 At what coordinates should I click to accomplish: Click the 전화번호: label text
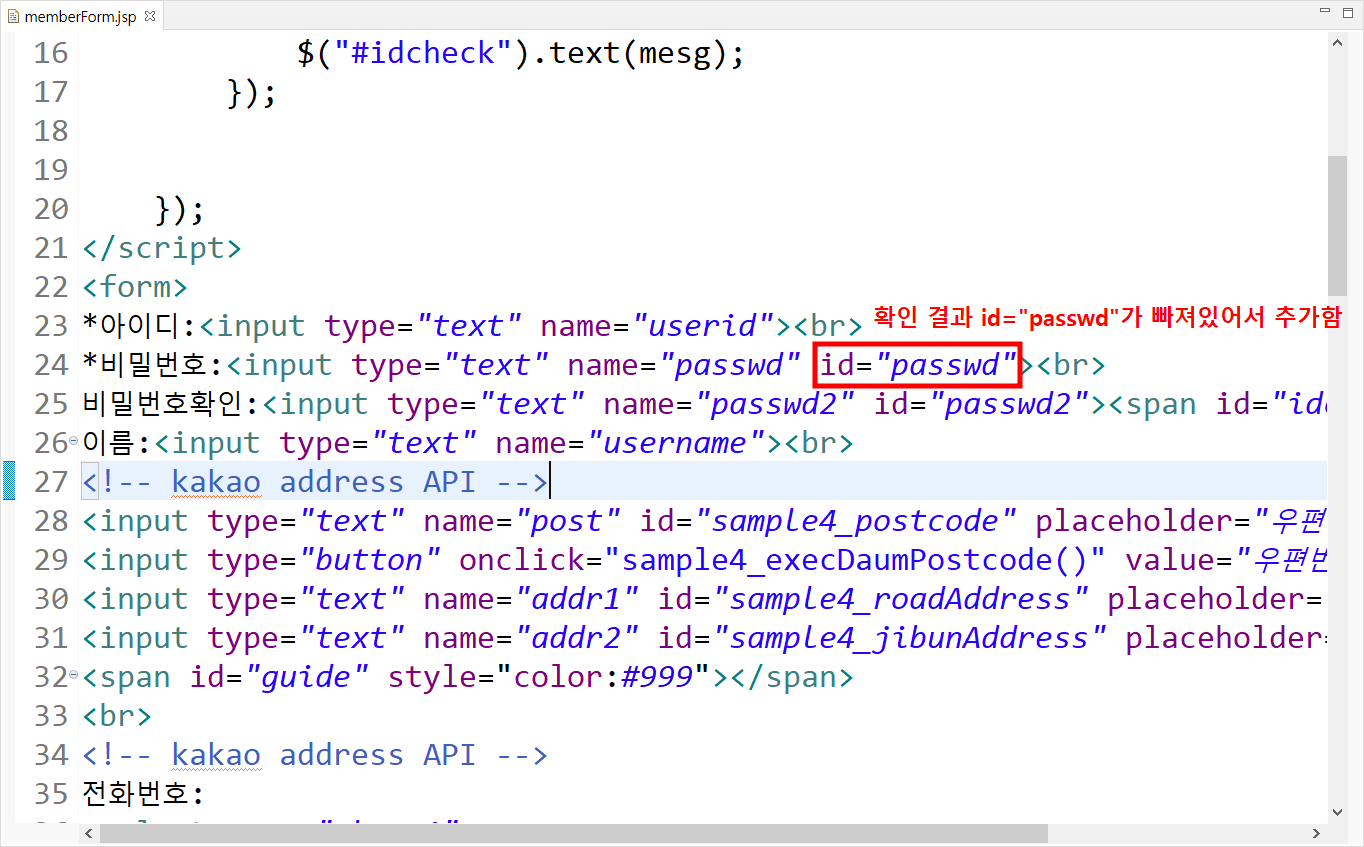143,794
